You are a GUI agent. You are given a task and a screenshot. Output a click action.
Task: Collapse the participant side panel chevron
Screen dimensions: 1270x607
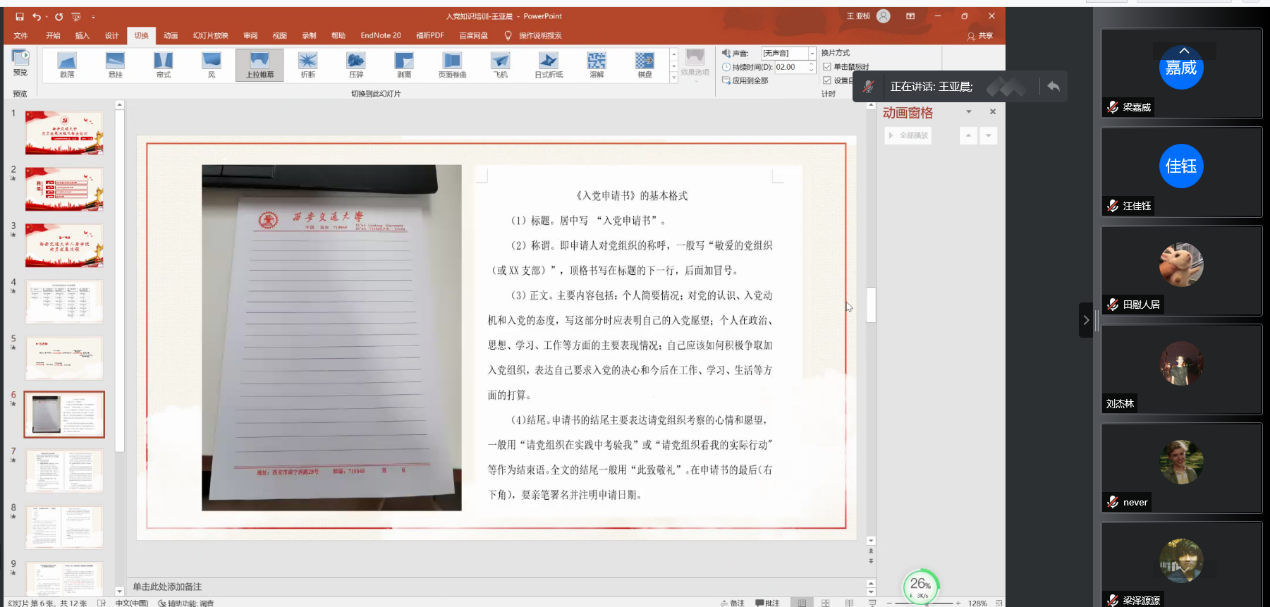(x=1086, y=320)
